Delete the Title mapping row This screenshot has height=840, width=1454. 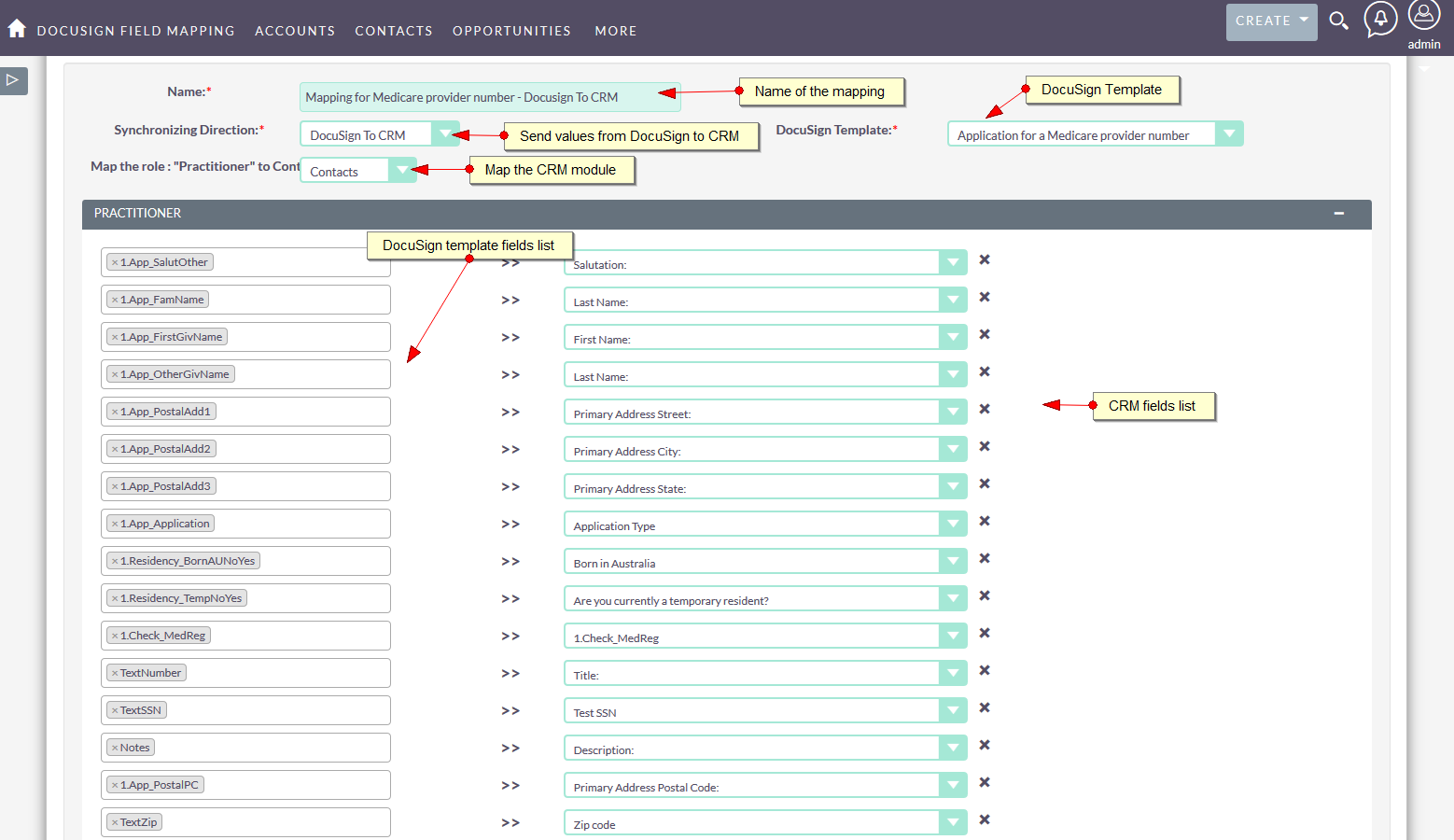985,670
